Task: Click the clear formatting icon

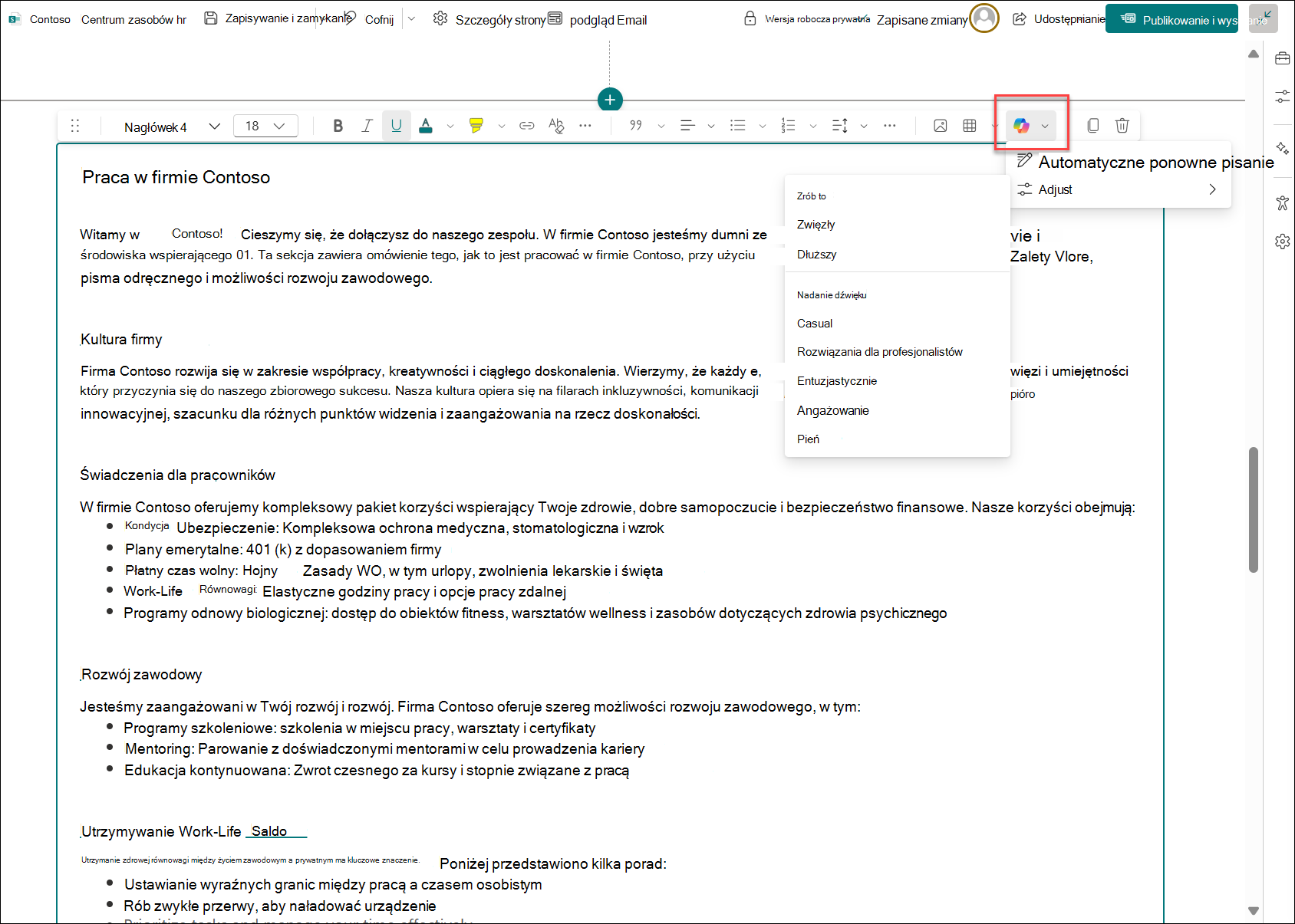Action: [x=556, y=126]
